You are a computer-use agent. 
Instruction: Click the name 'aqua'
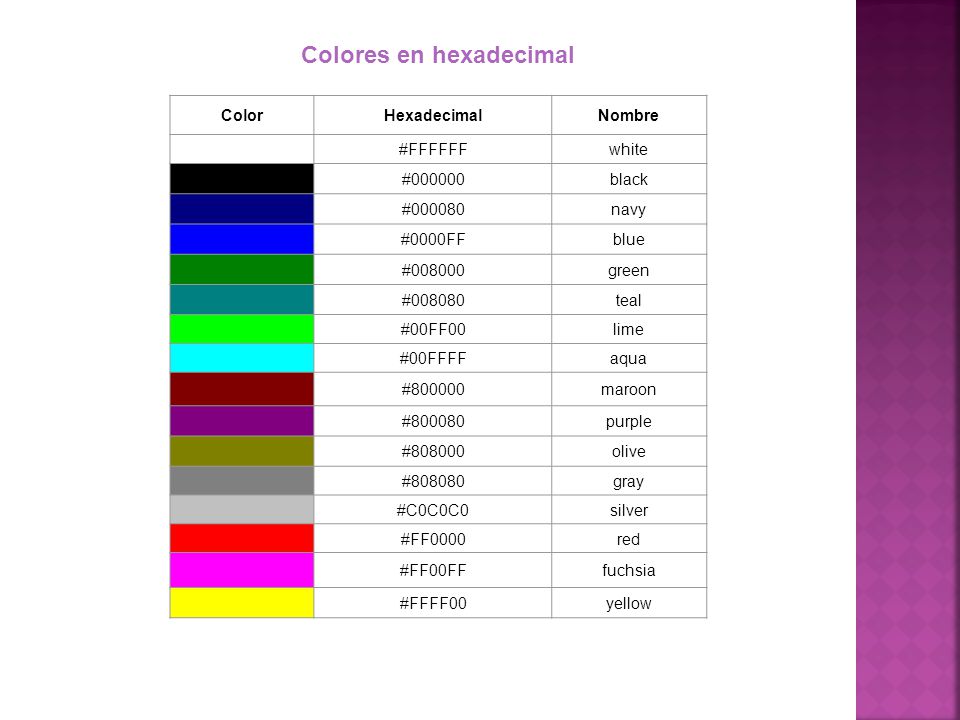pos(628,359)
